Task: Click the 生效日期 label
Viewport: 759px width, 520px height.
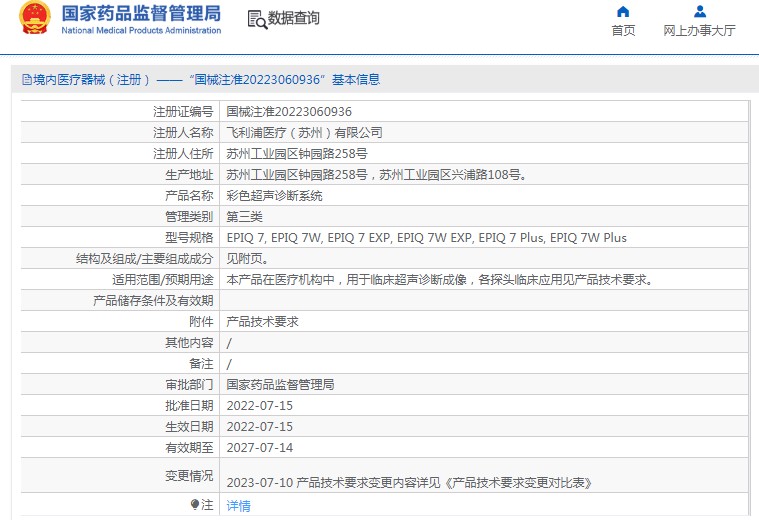Action: [189, 427]
